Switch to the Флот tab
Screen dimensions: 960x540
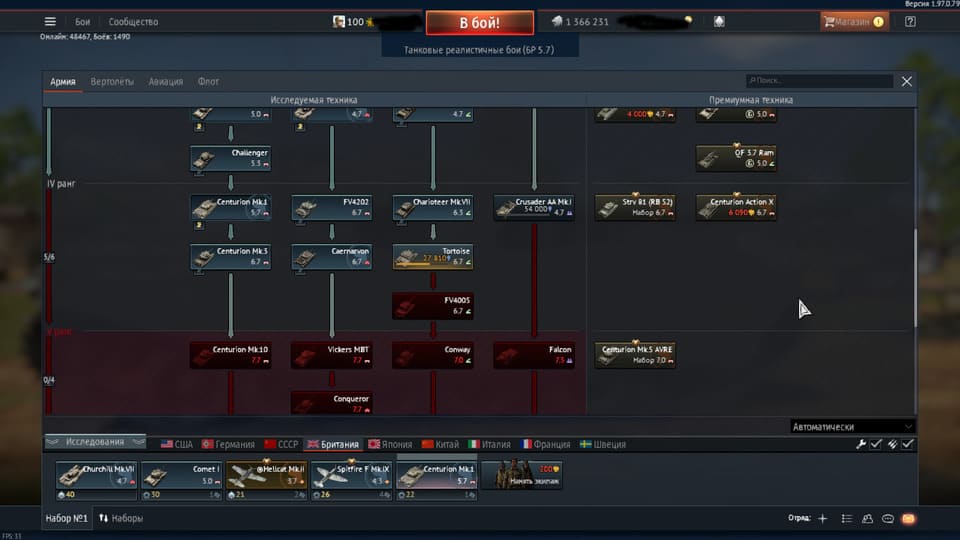pos(208,81)
